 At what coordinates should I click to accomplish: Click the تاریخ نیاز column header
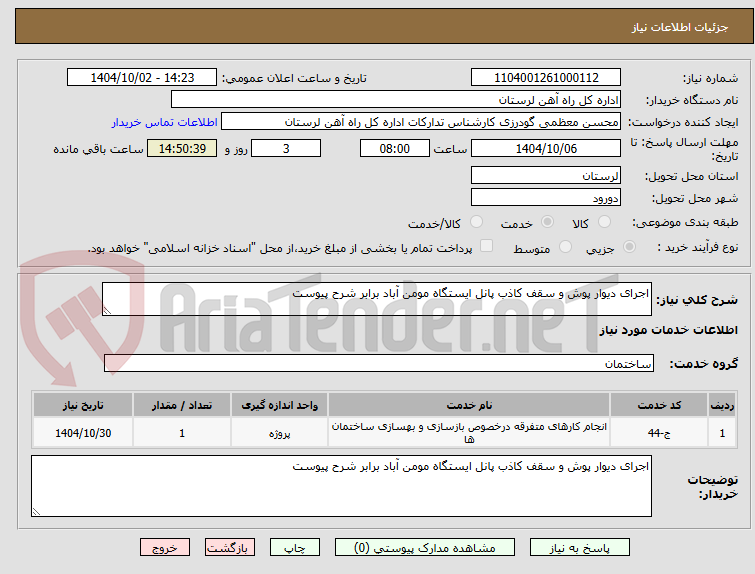(83, 405)
